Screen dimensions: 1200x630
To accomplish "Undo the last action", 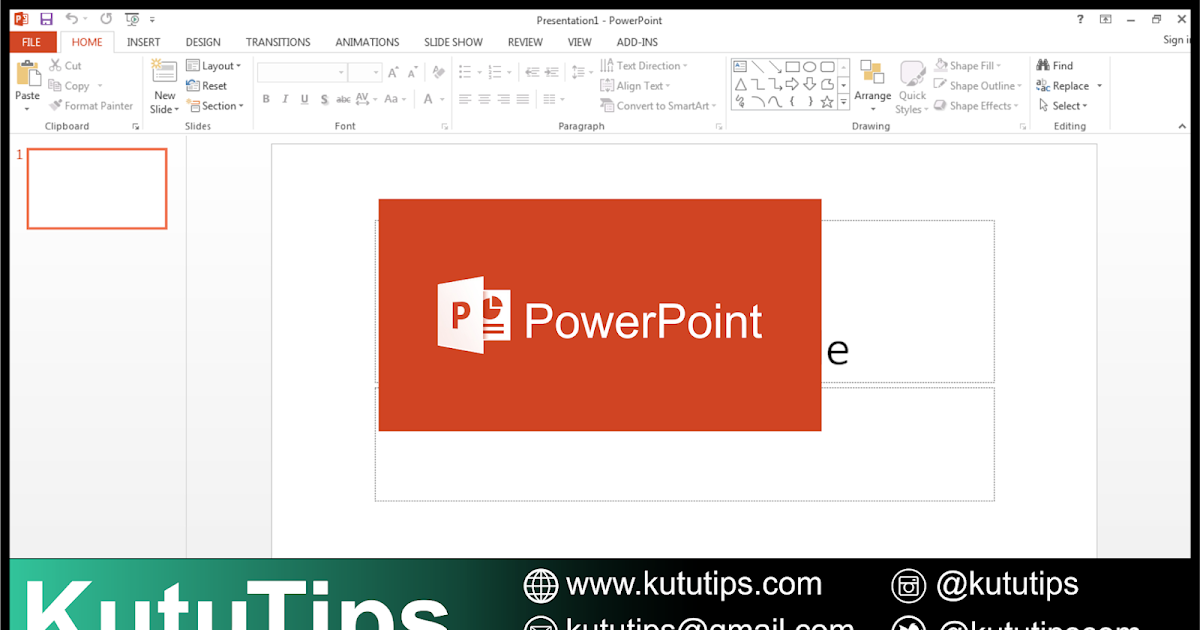I will (x=71, y=19).
